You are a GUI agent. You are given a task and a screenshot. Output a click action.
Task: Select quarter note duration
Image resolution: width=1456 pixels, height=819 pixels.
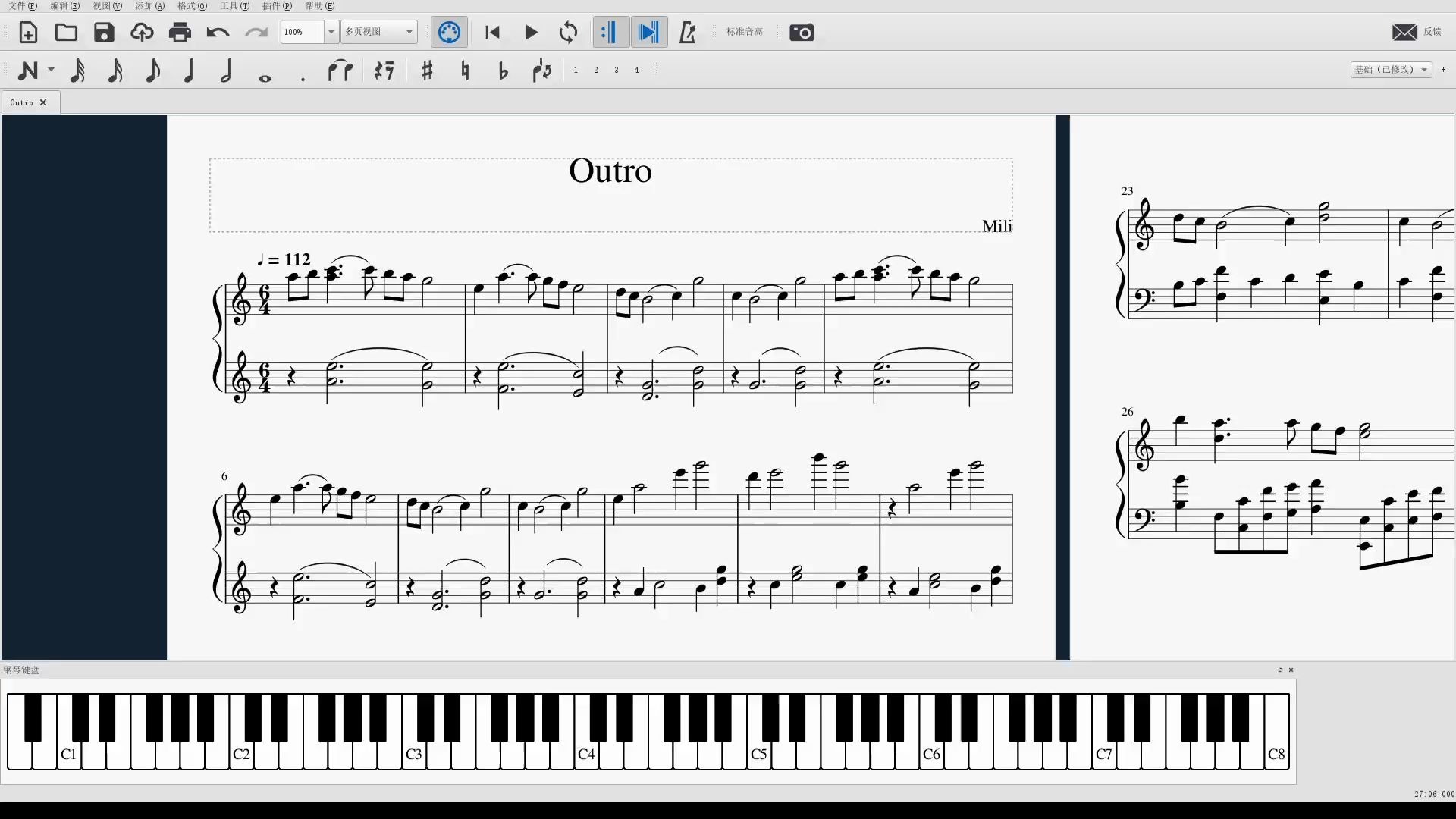(x=190, y=71)
